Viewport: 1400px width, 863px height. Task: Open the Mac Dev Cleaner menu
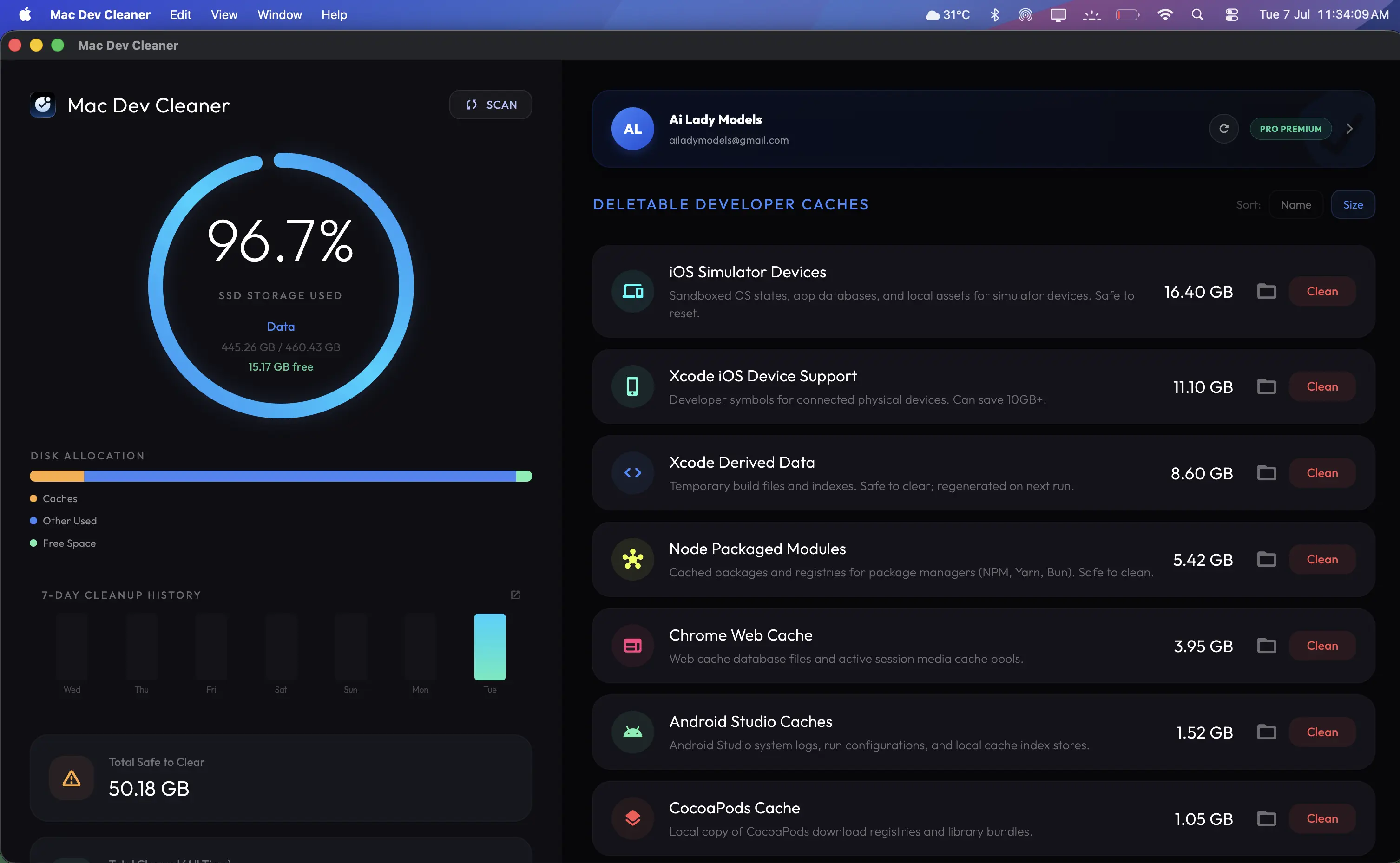point(100,14)
